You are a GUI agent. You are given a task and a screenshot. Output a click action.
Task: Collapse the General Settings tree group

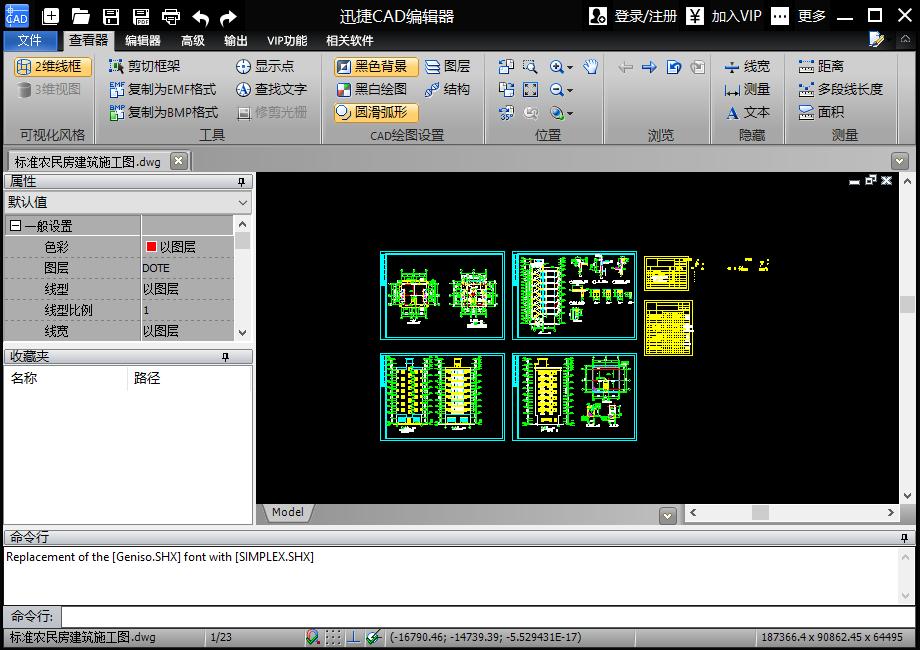(15, 226)
